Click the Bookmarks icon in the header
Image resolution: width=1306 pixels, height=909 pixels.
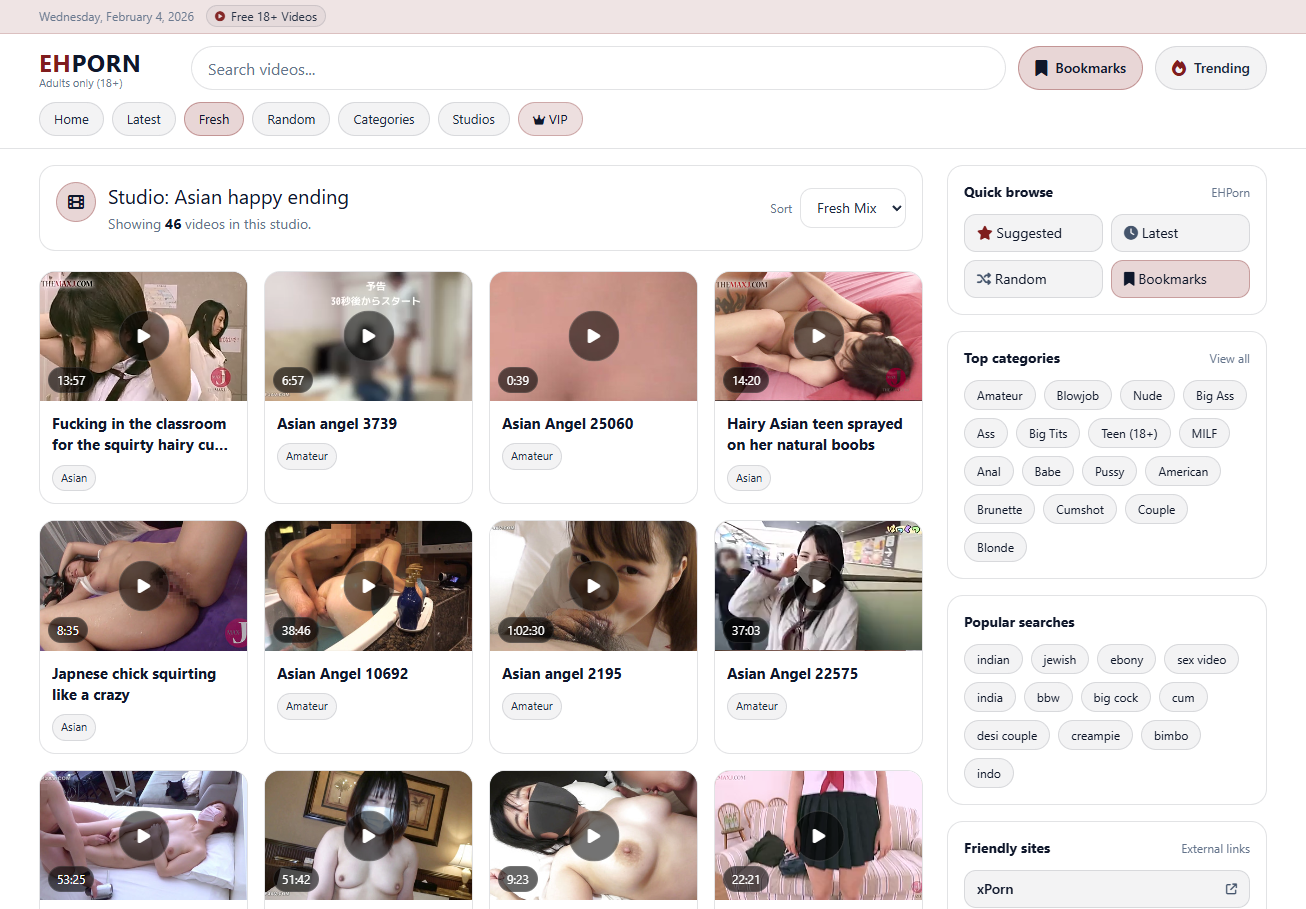[x=1041, y=68]
